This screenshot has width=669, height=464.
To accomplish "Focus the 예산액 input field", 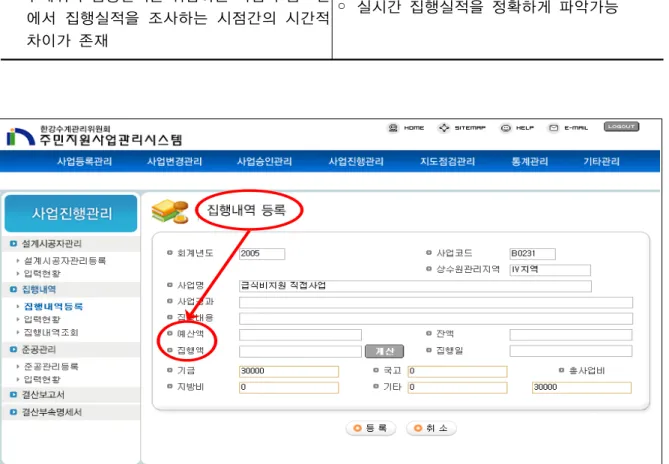I will [x=300, y=335].
